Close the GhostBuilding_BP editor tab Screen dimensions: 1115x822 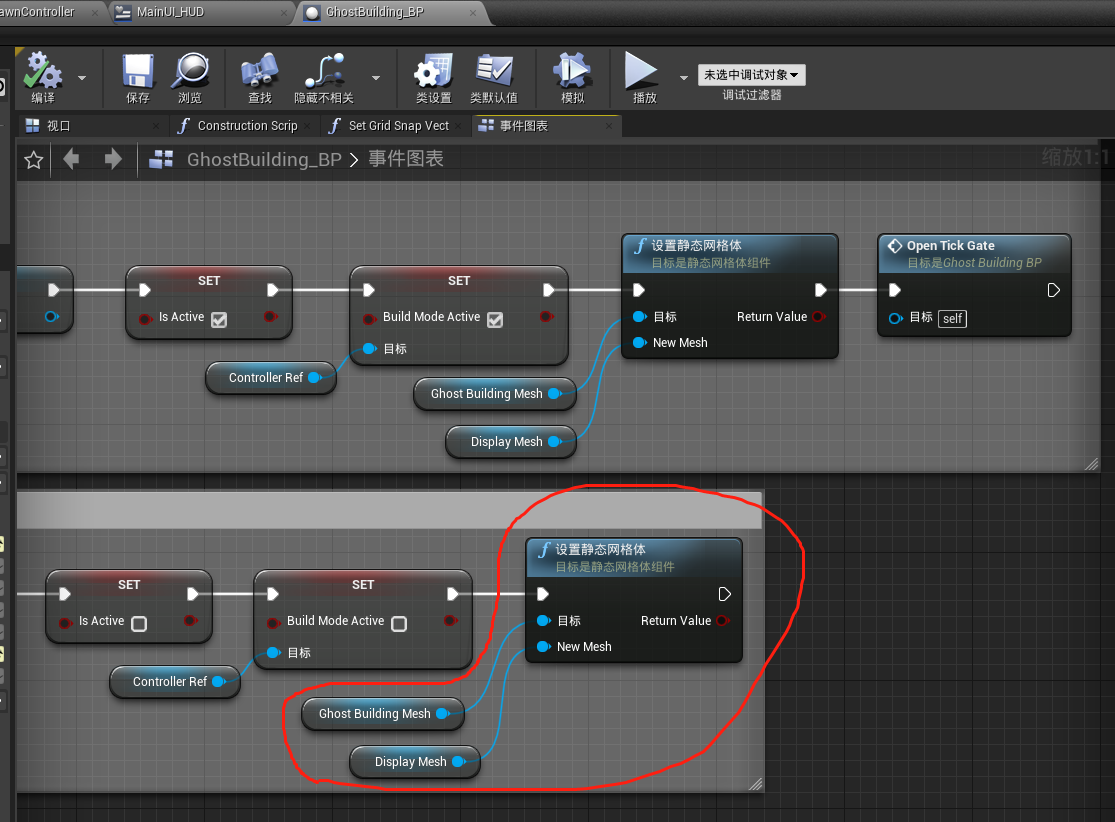(x=473, y=13)
